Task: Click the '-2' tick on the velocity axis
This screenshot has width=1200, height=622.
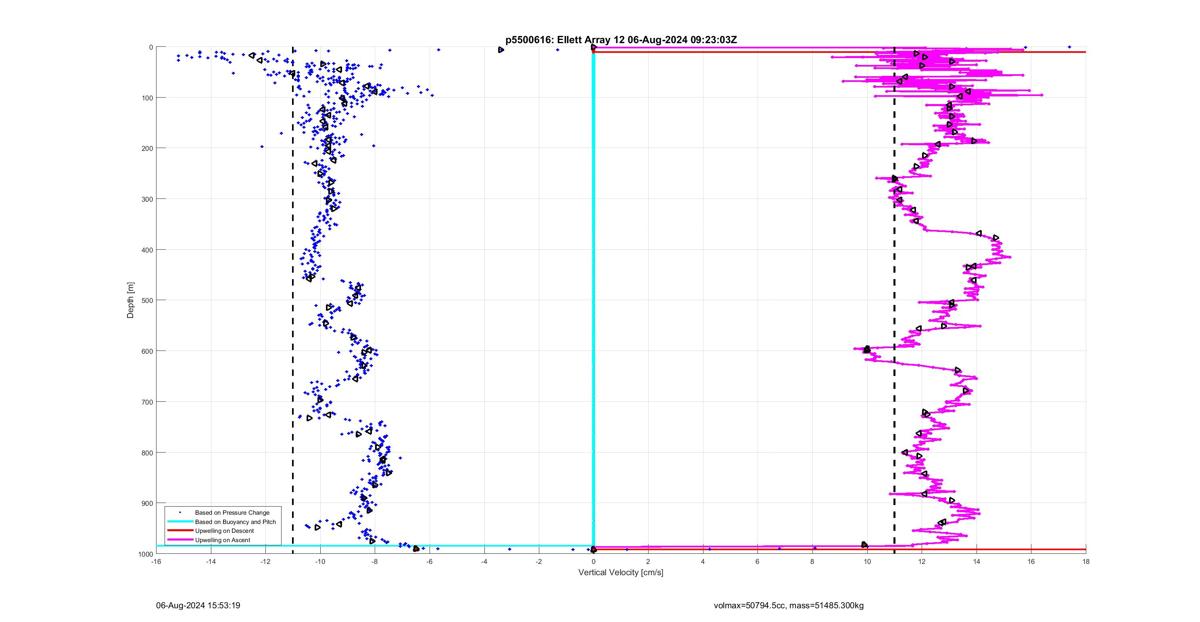Action: click(x=539, y=562)
